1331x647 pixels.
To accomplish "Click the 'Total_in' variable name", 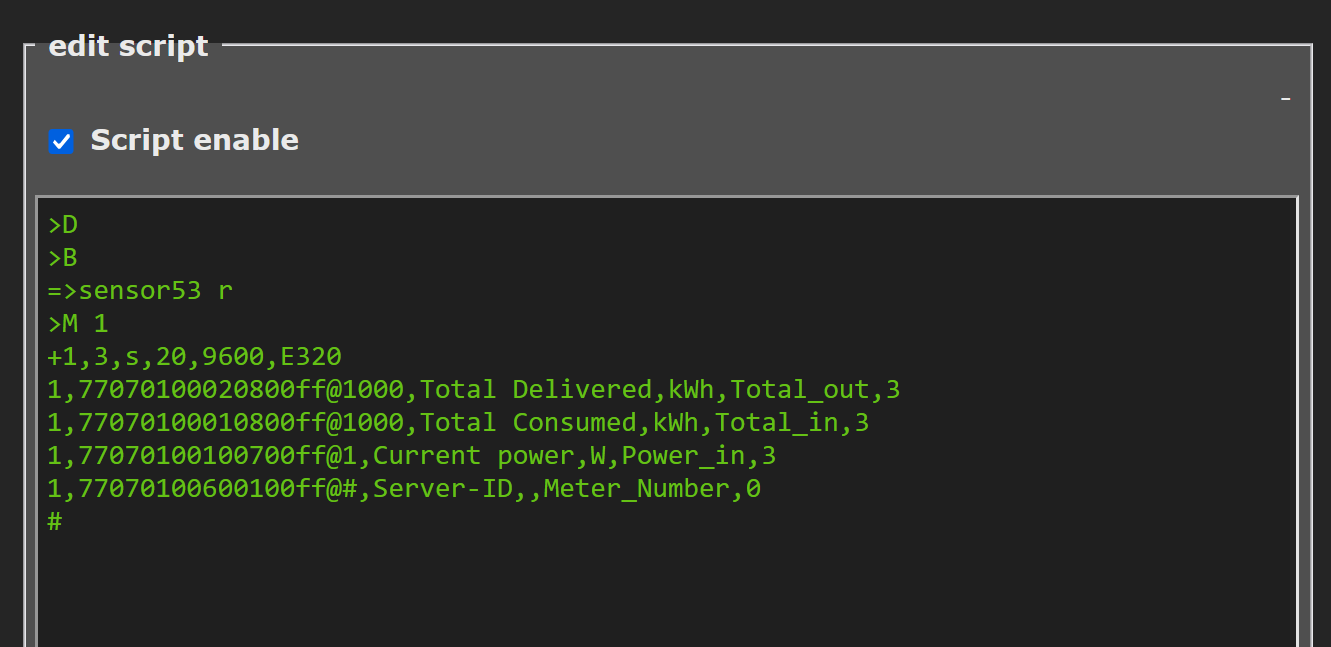I will click(777, 423).
